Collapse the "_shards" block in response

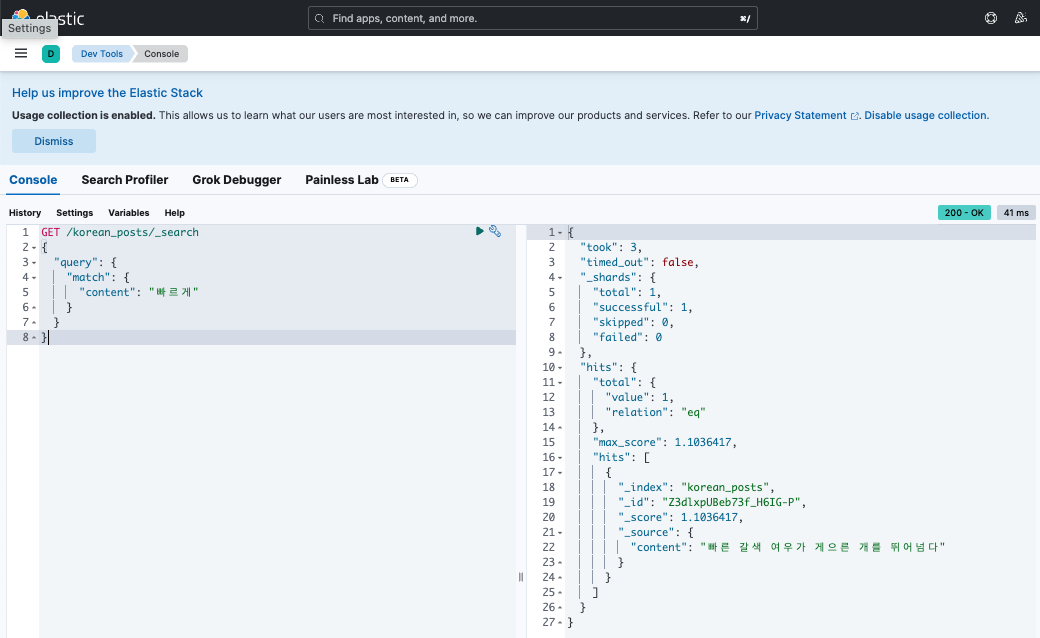[560, 277]
